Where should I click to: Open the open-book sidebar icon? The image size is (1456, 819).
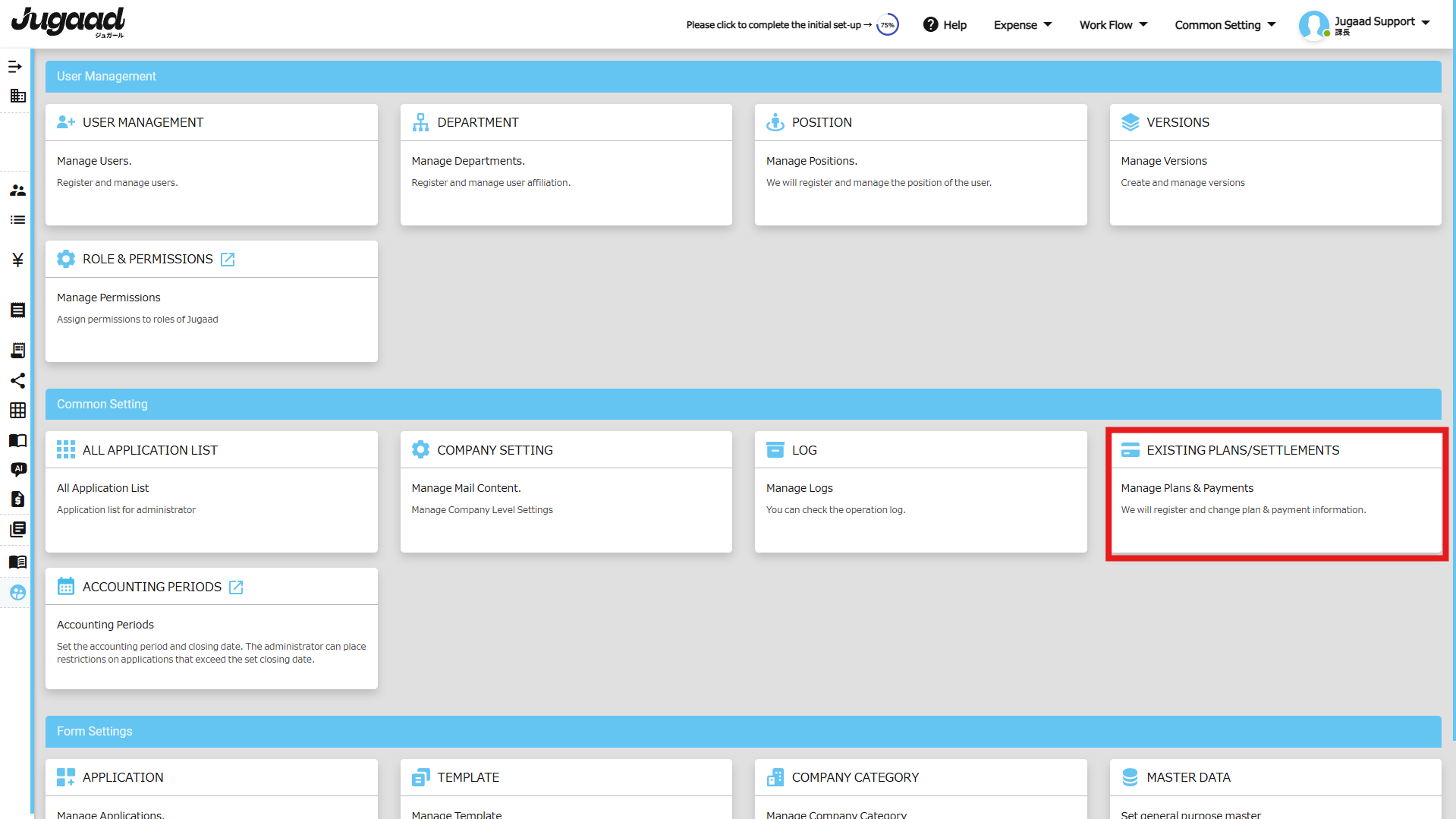(17, 441)
